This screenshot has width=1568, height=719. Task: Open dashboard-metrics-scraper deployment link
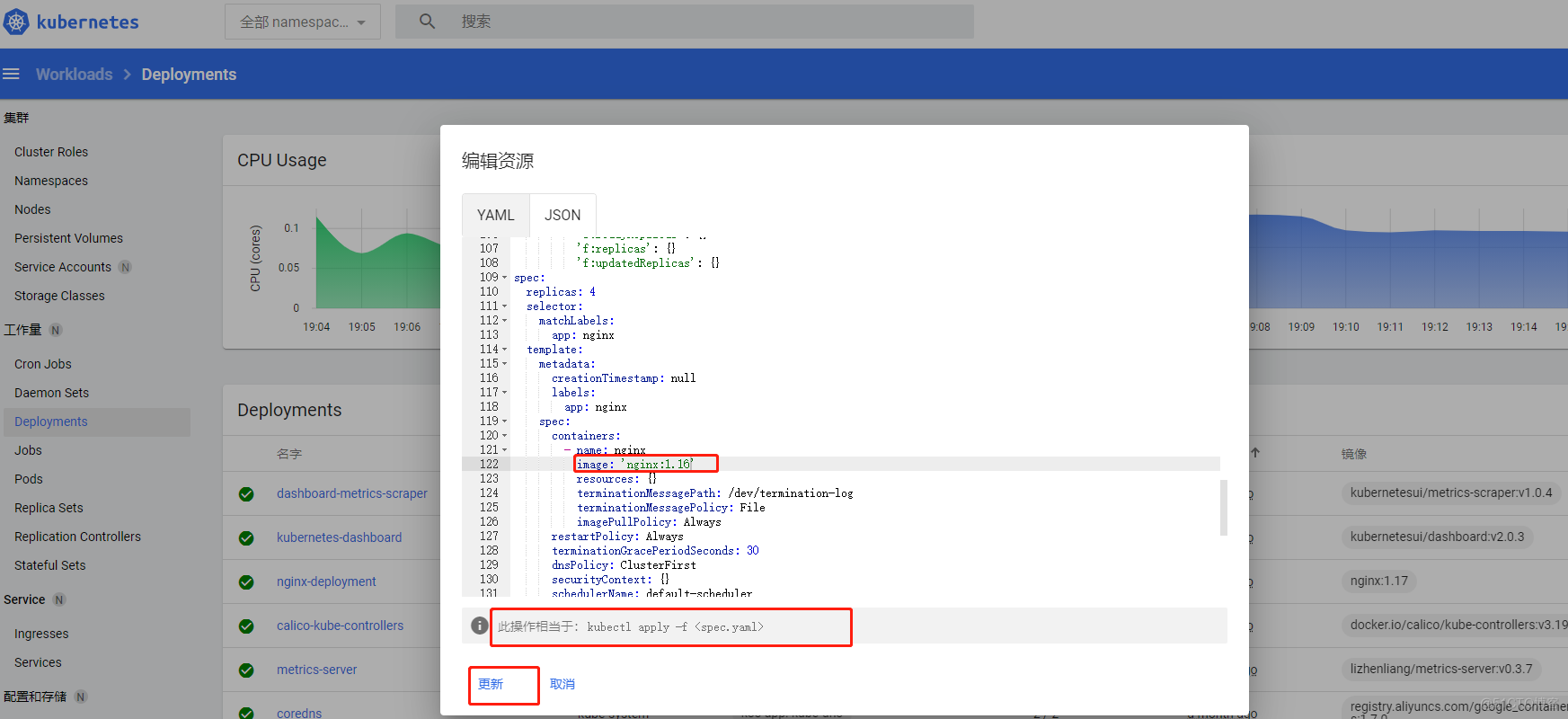coord(352,493)
